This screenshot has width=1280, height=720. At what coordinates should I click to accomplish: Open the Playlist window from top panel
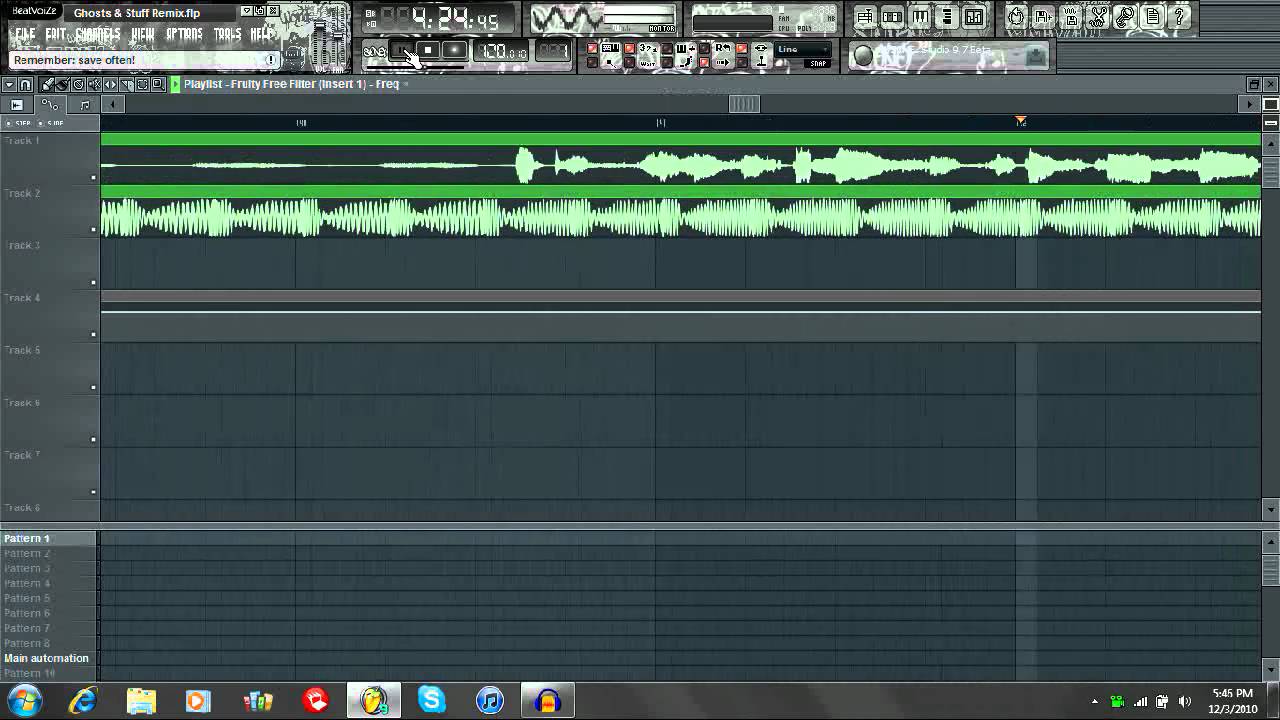865,17
